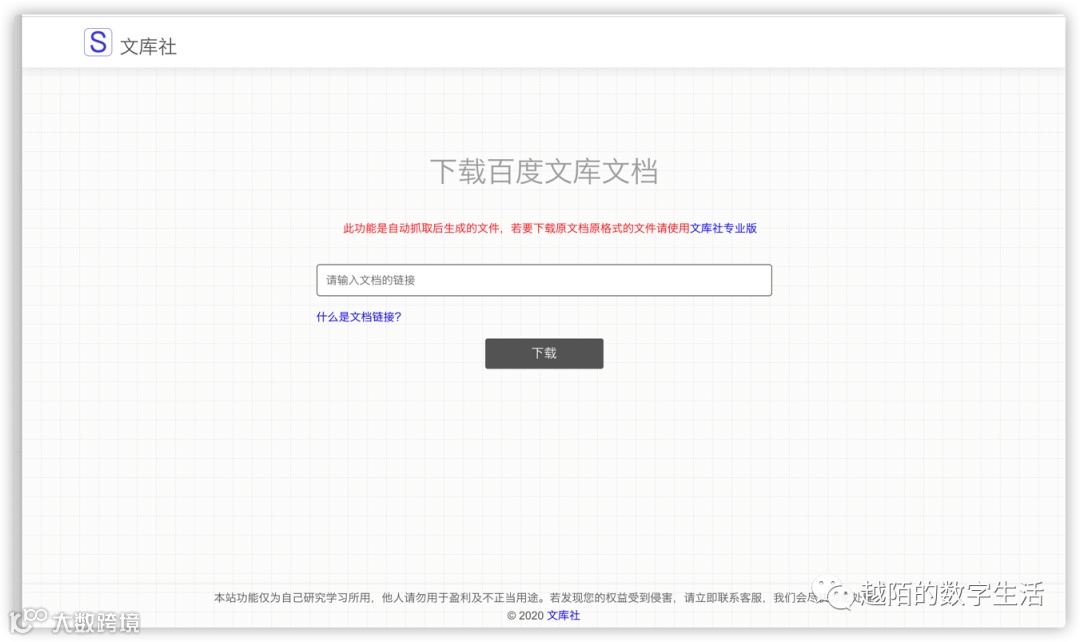Open the 什么是文档链接? help link
1080x642 pixels.
(x=358, y=317)
